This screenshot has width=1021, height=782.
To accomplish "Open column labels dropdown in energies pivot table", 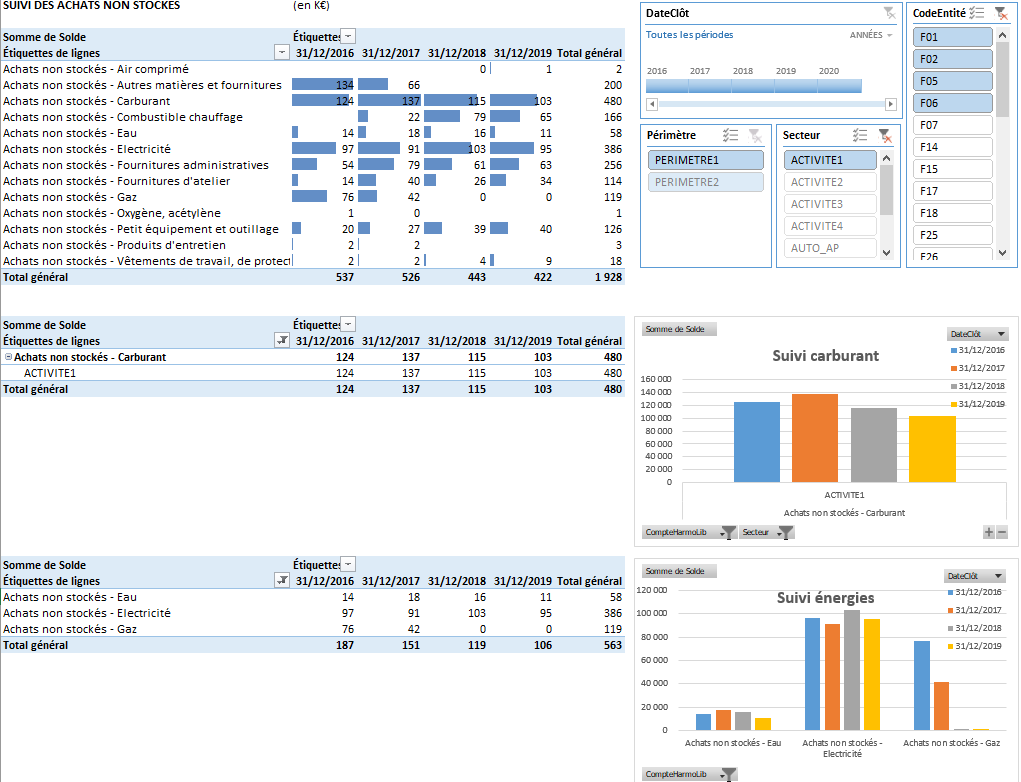I will click(348, 565).
